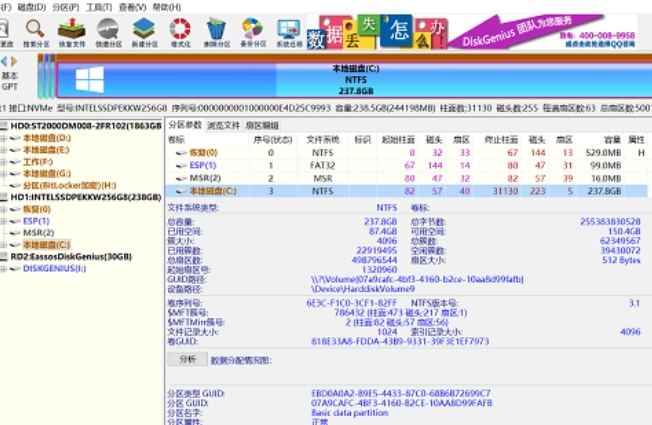Click the 格式化 format icon

180,32
